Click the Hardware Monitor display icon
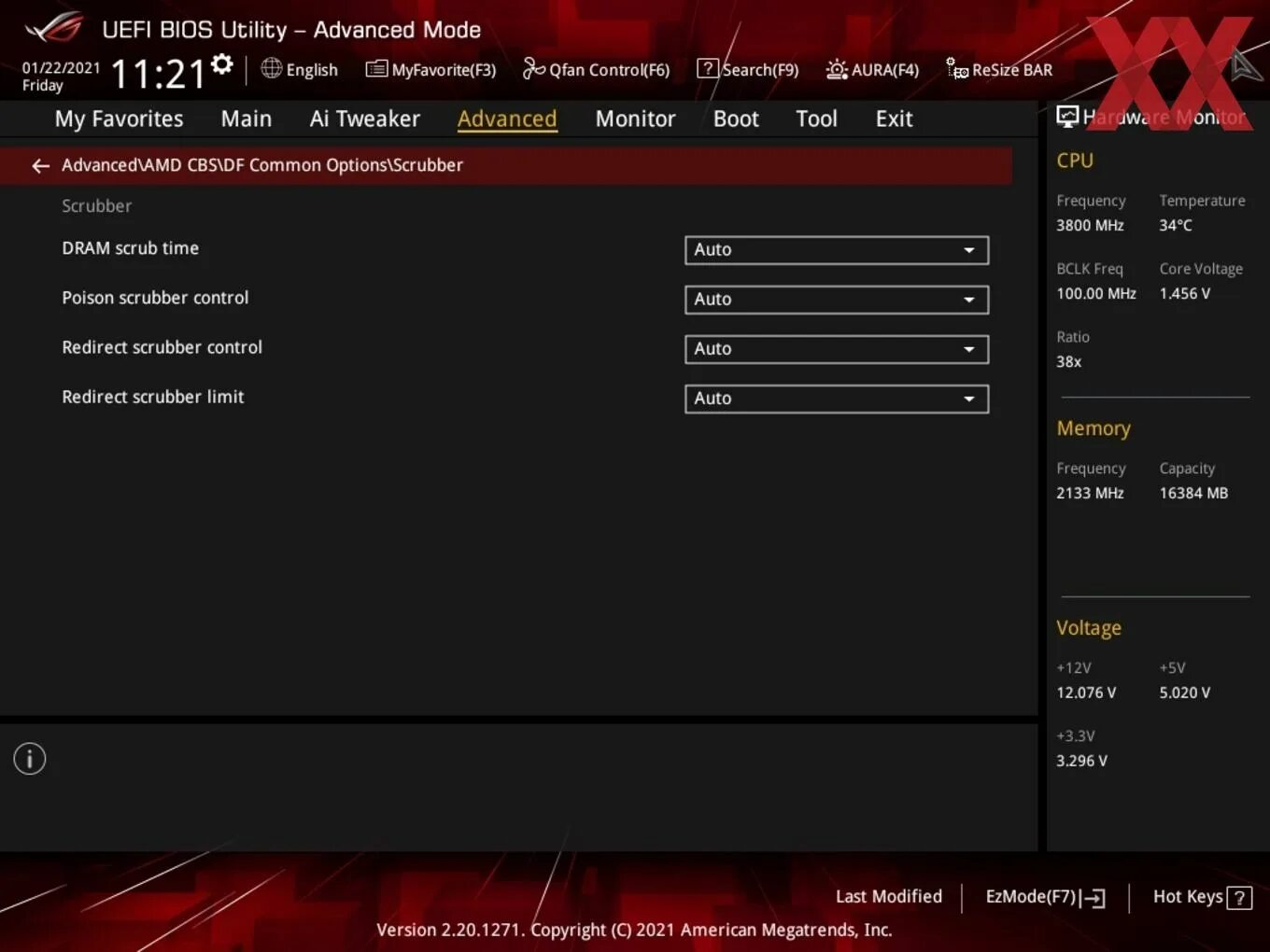1270x952 pixels. (1067, 117)
